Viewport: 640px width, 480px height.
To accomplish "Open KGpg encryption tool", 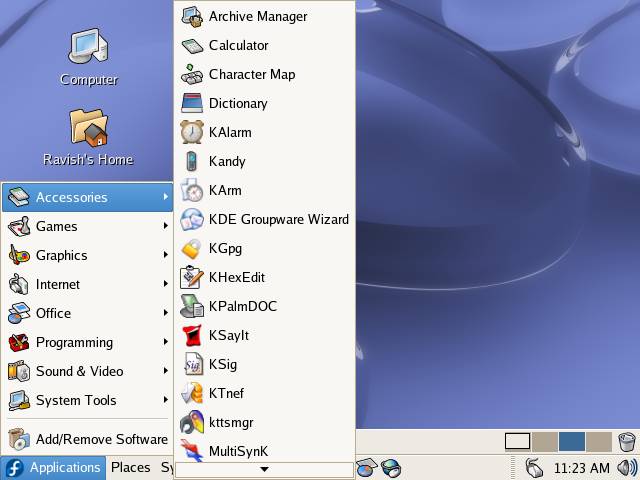I will [x=224, y=248].
